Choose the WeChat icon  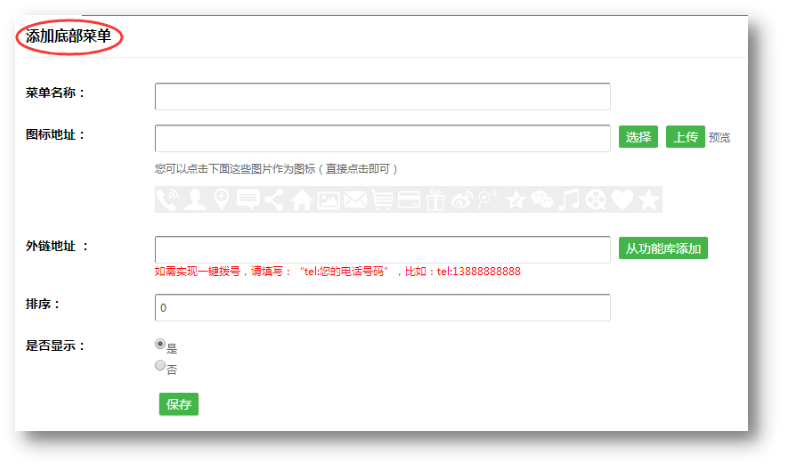[542, 200]
